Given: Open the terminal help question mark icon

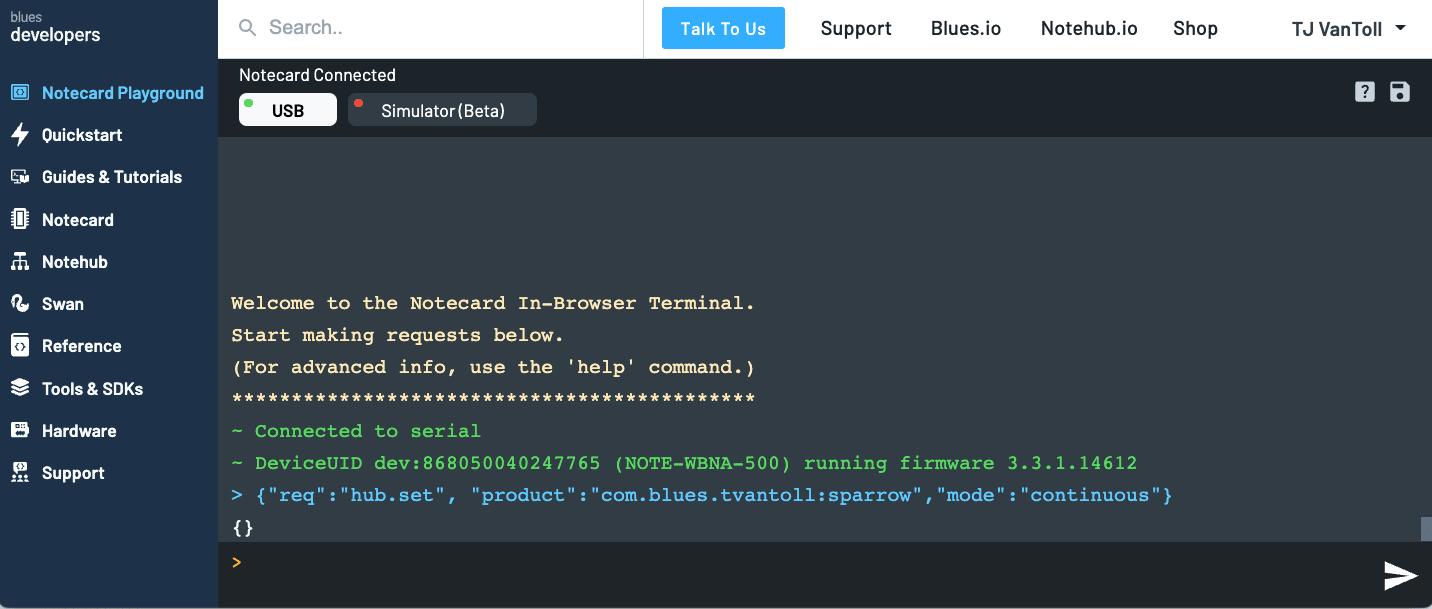Looking at the screenshot, I should tap(1365, 92).
